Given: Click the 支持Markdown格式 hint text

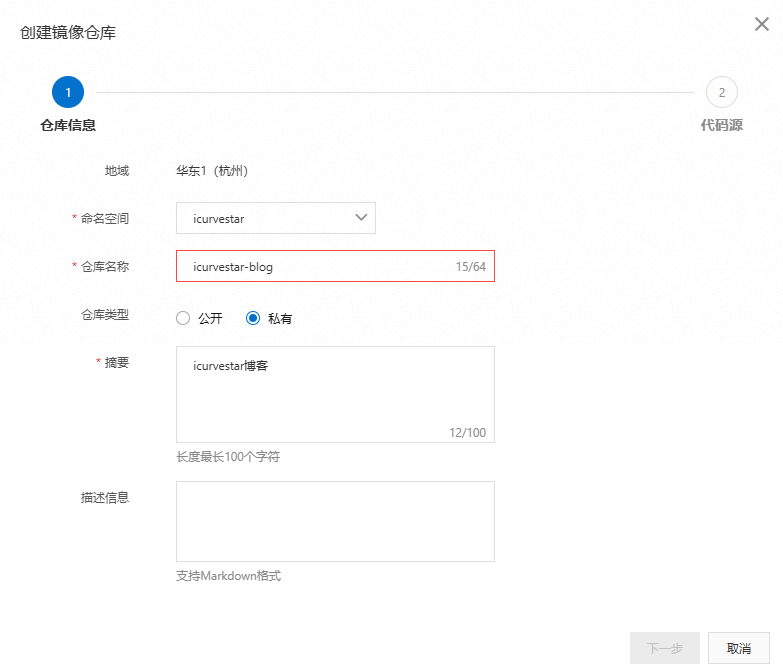Looking at the screenshot, I should coord(228,576).
